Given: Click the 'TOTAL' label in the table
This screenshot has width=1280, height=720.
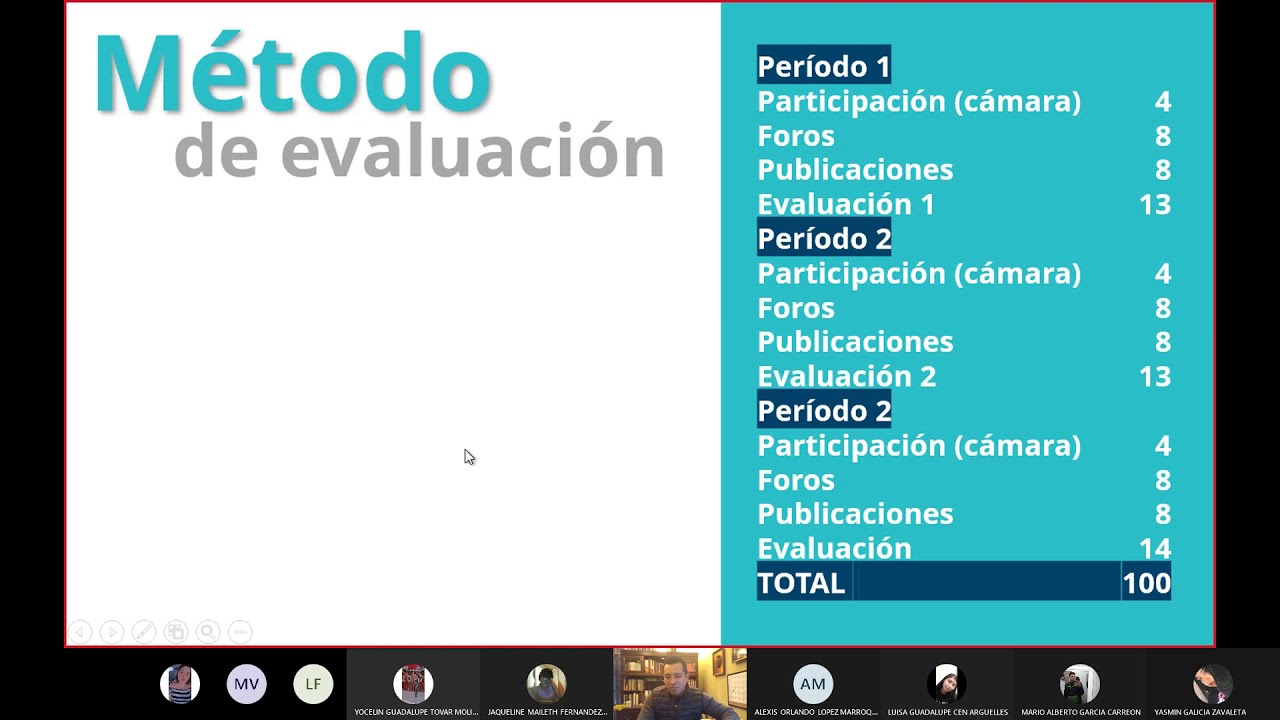Looking at the screenshot, I should click(x=801, y=583).
